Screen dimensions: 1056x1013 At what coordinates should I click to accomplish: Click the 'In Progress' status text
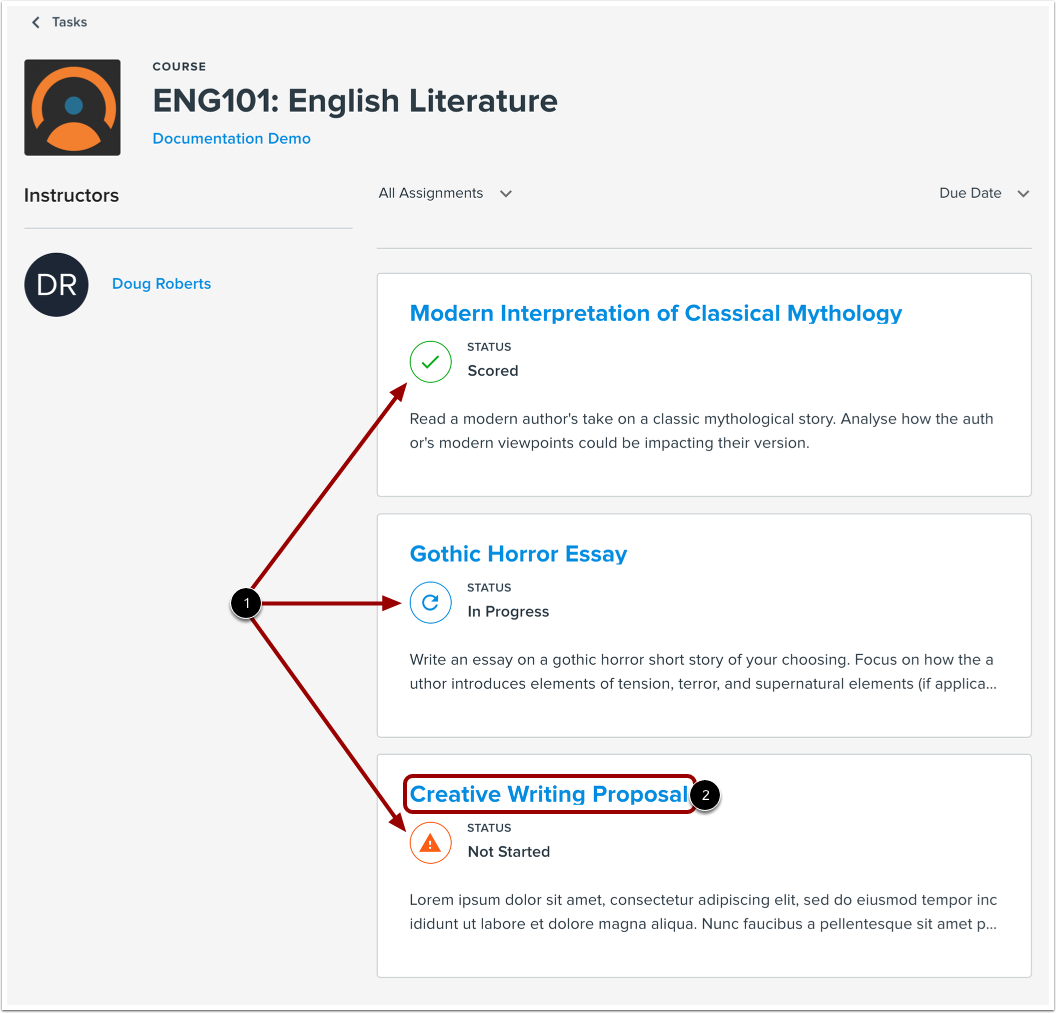(x=508, y=612)
